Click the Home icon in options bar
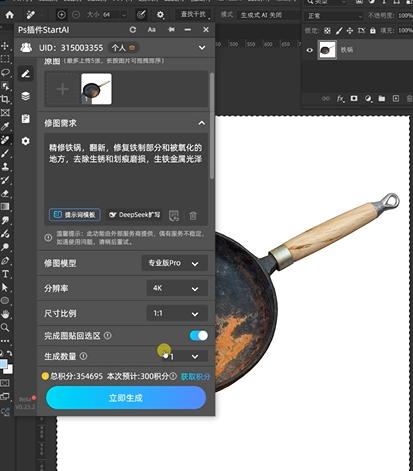The image size is (413, 471). (10, 15)
